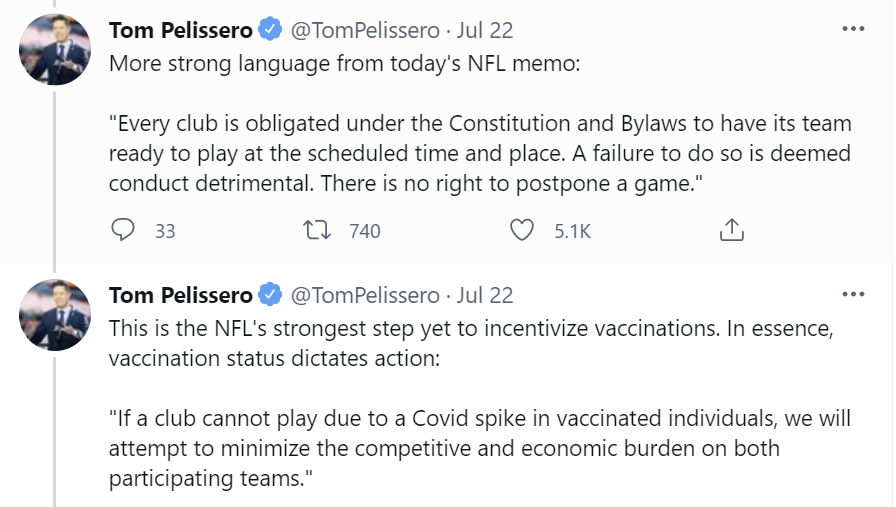Click the 33 replies count

[165, 231]
